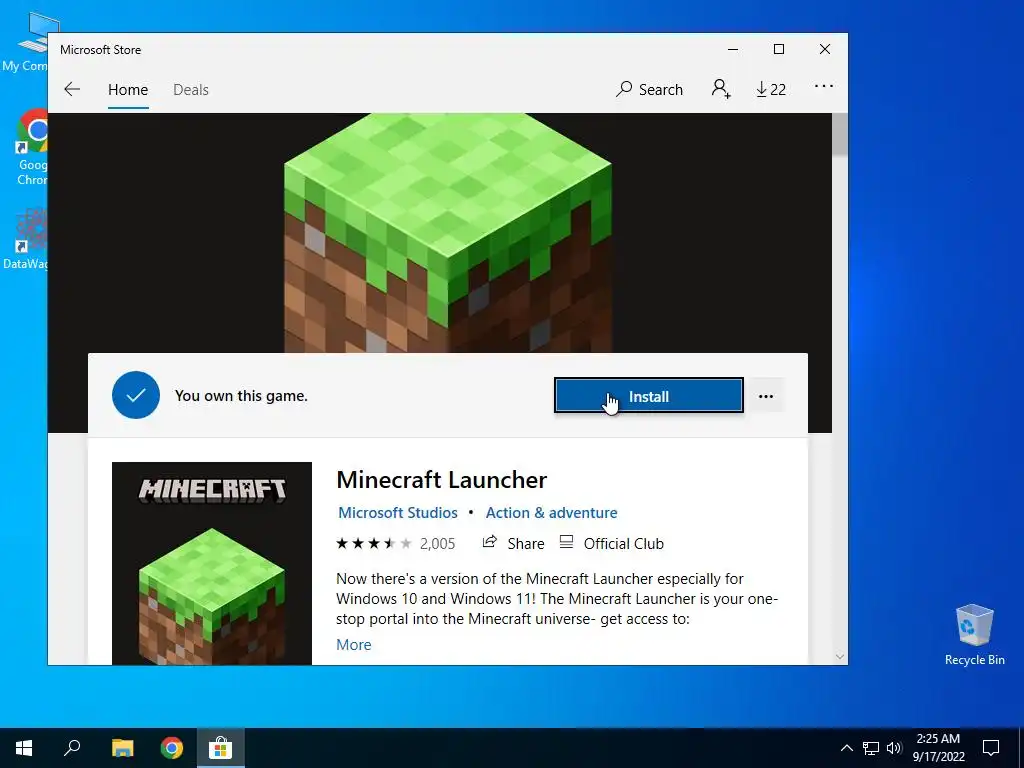Maximize the Microsoft Store window

click(x=778, y=50)
